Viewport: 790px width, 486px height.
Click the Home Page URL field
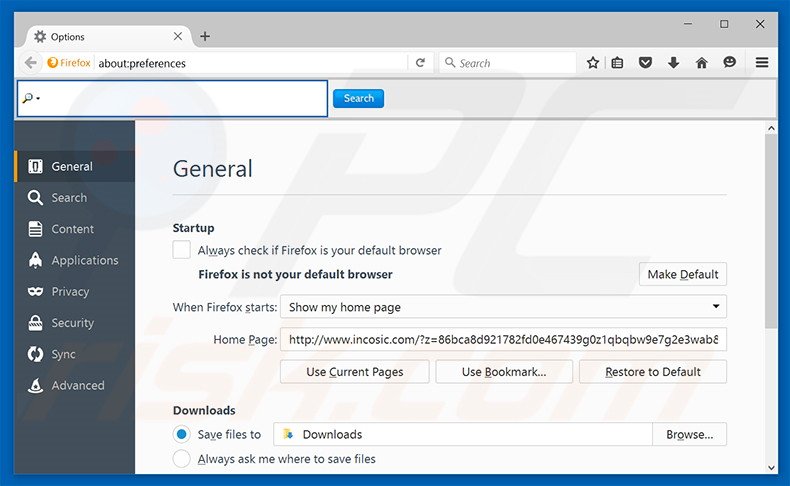(x=502, y=340)
